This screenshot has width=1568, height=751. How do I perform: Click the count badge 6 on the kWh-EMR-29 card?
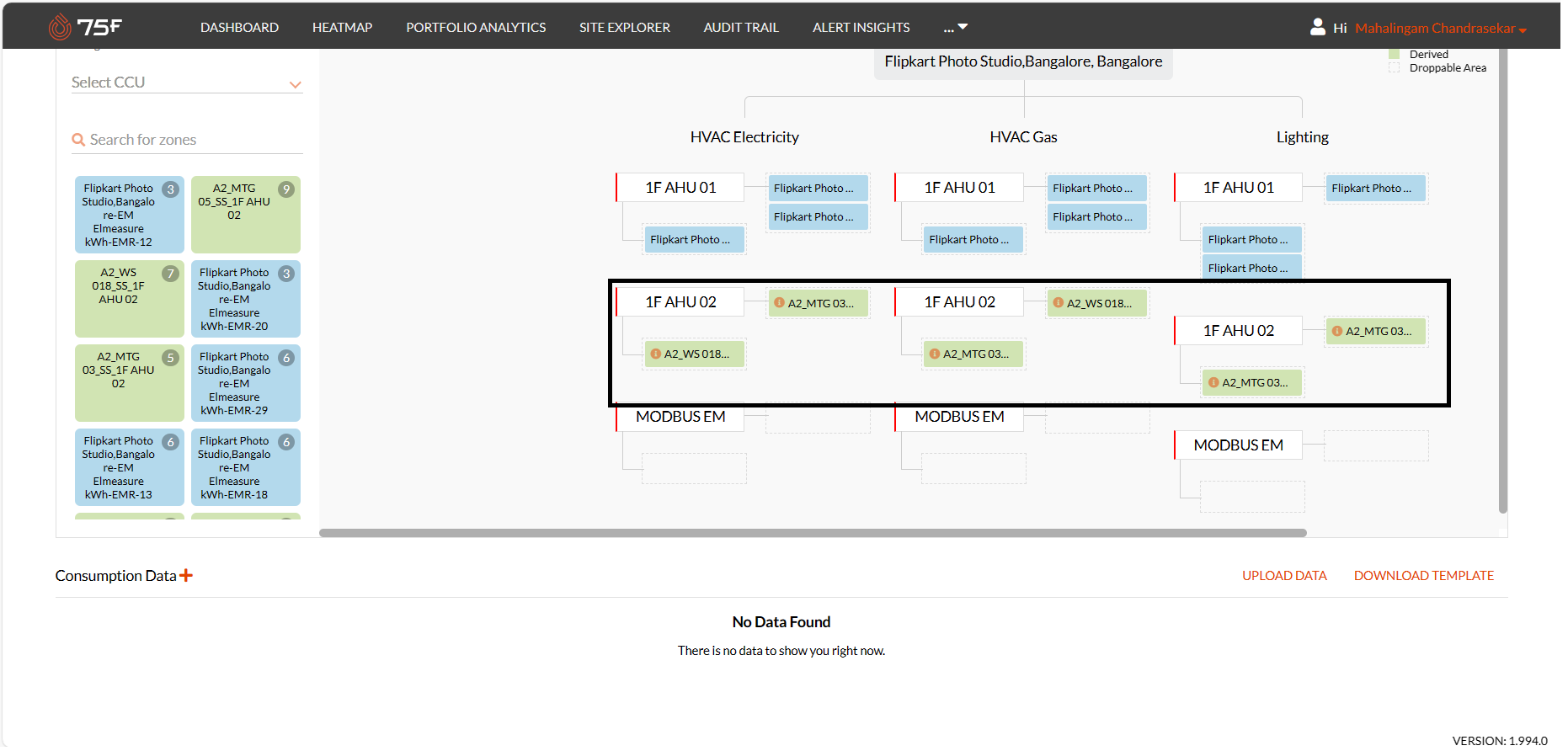(286, 358)
